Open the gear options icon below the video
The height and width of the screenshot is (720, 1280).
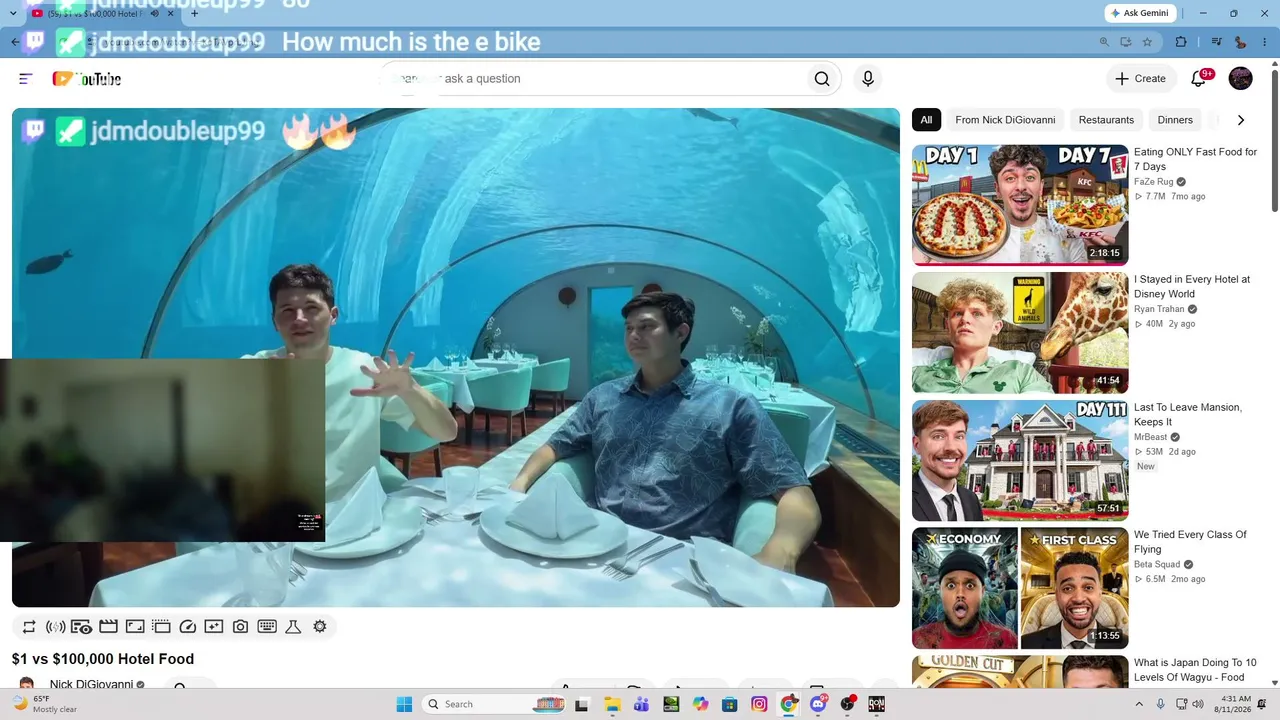[320, 627]
